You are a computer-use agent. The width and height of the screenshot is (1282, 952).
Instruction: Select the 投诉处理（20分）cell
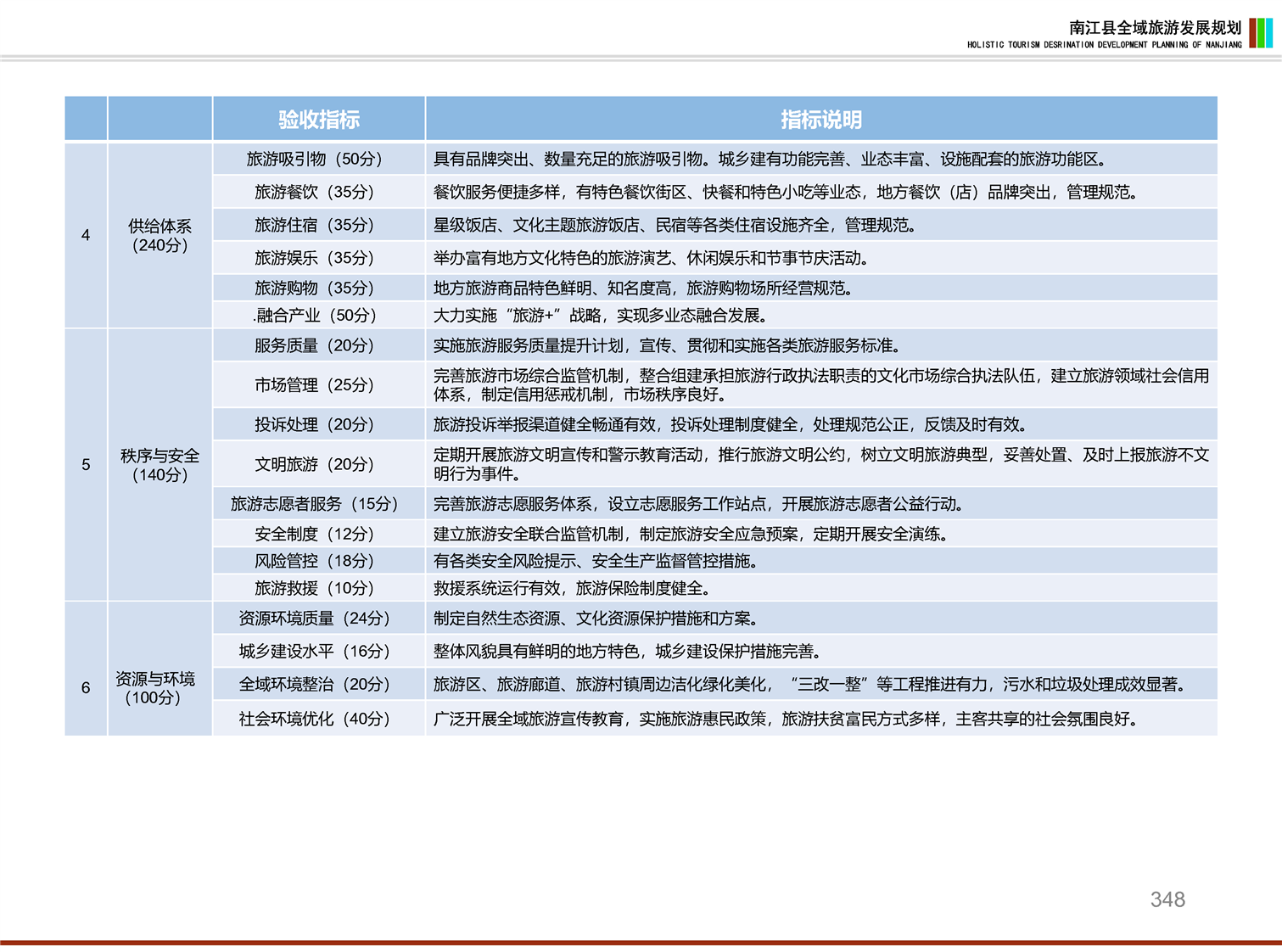tap(318, 424)
